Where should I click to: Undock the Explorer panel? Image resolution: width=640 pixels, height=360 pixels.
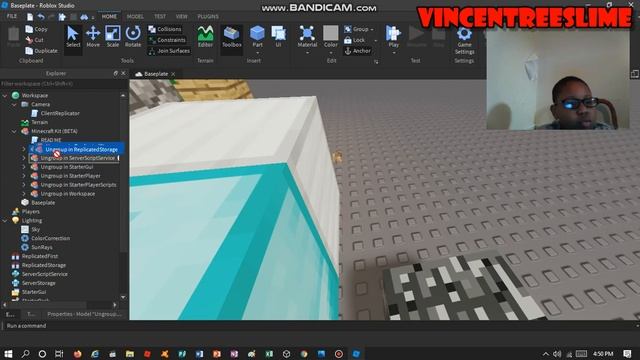tap(116, 73)
